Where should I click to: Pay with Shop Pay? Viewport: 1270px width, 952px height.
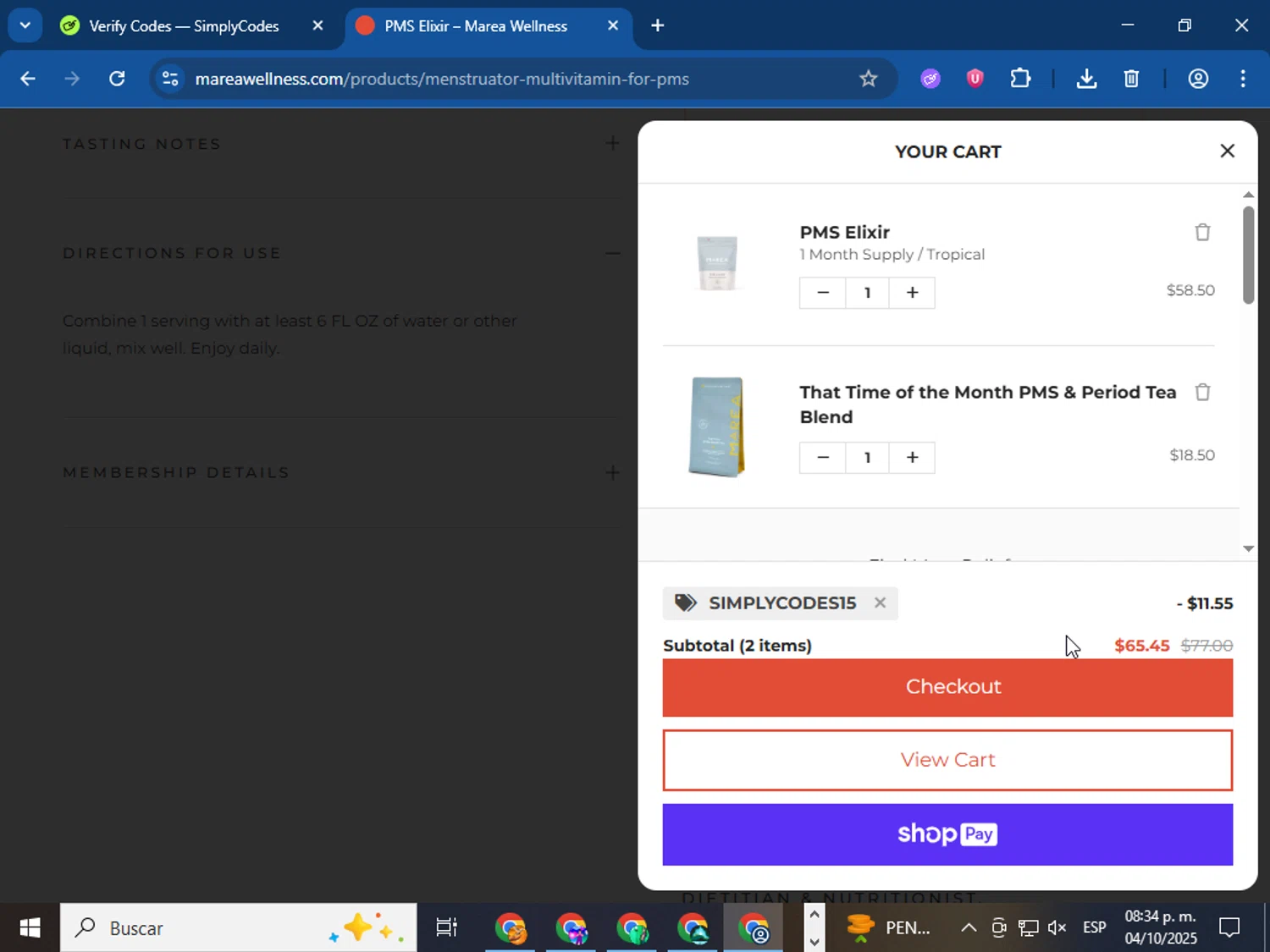tap(947, 834)
